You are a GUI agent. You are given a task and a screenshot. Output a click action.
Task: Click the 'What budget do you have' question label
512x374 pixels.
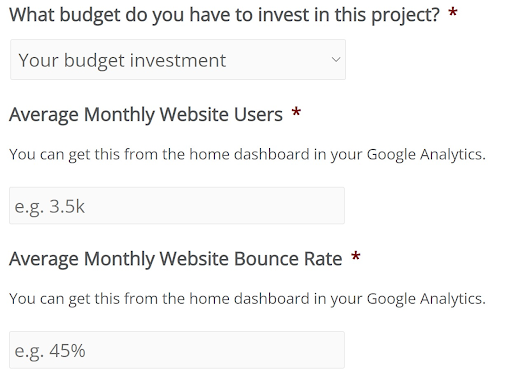coord(224,15)
